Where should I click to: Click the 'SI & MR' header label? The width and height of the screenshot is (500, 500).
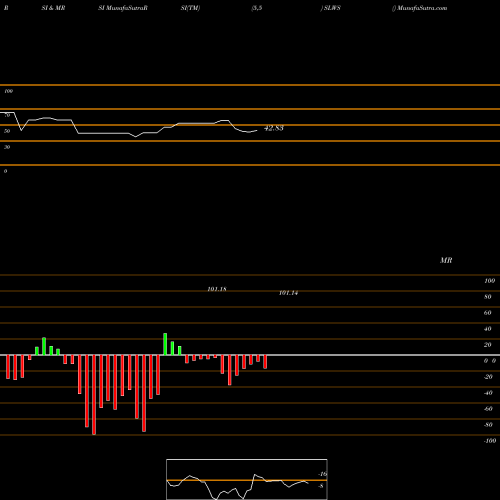click(53, 8)
